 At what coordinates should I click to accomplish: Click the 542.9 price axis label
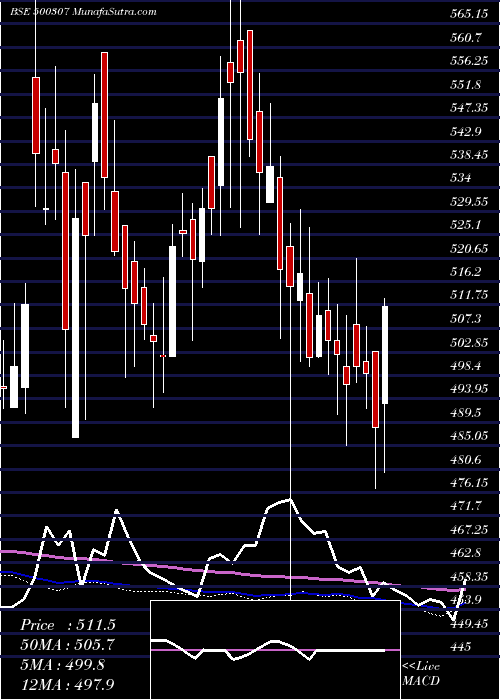pyautogui.click(x=466, y=132)
